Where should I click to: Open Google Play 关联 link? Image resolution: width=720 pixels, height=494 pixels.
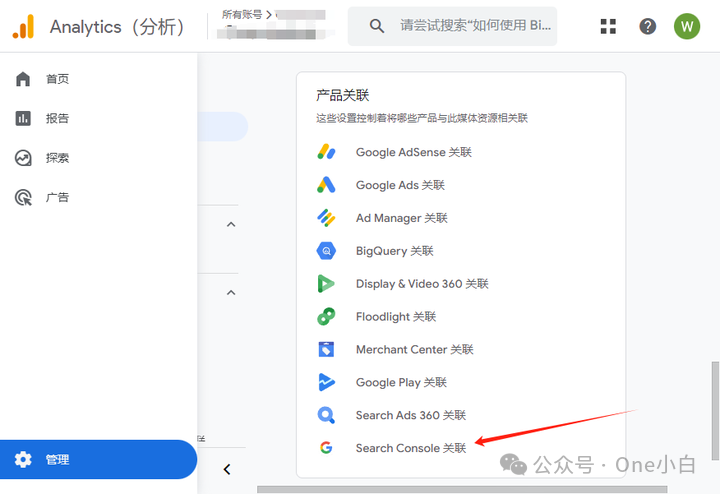click(401, 382)
